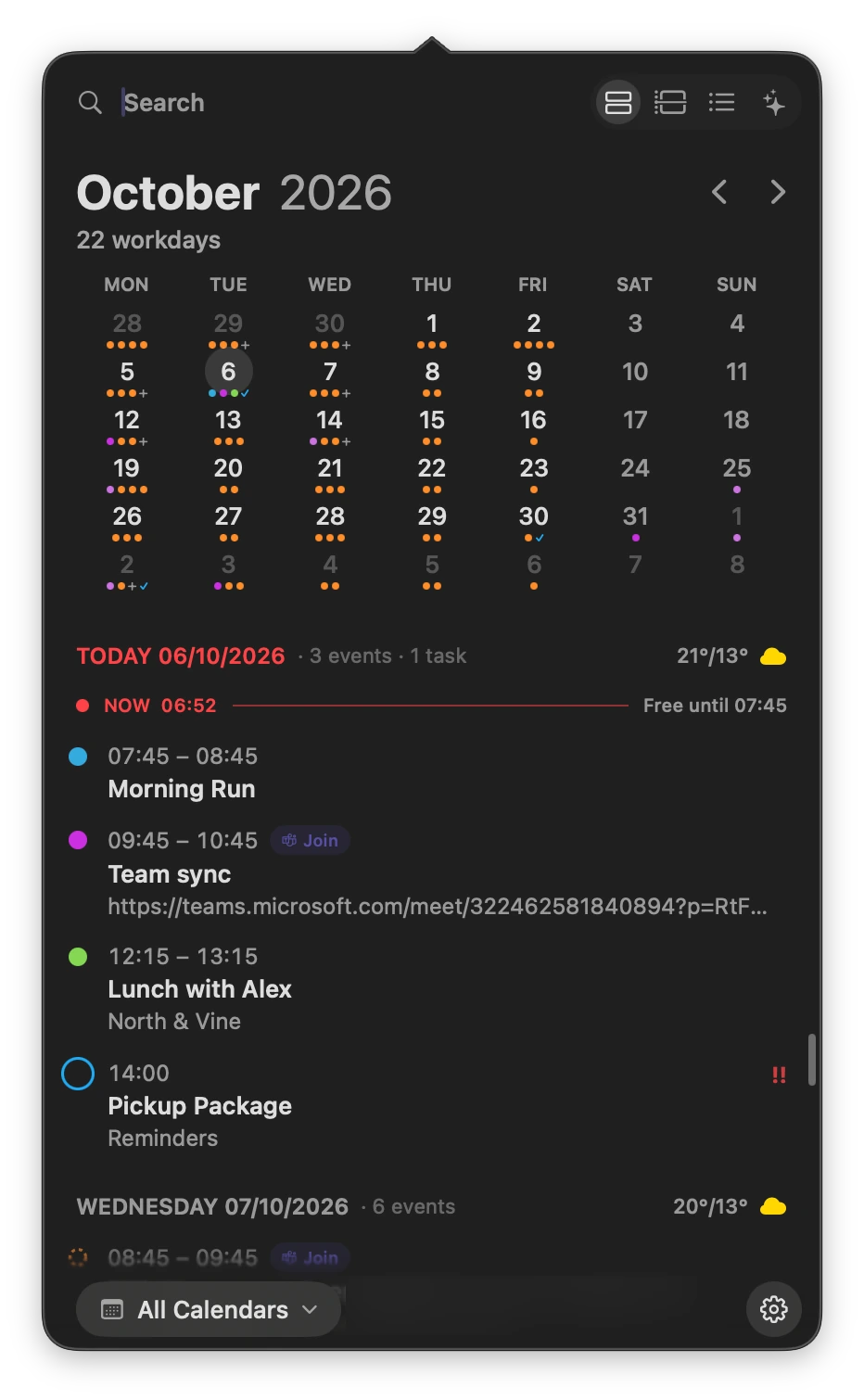
Task: Click the green Lunch with Alex dot
Action: 78,956
